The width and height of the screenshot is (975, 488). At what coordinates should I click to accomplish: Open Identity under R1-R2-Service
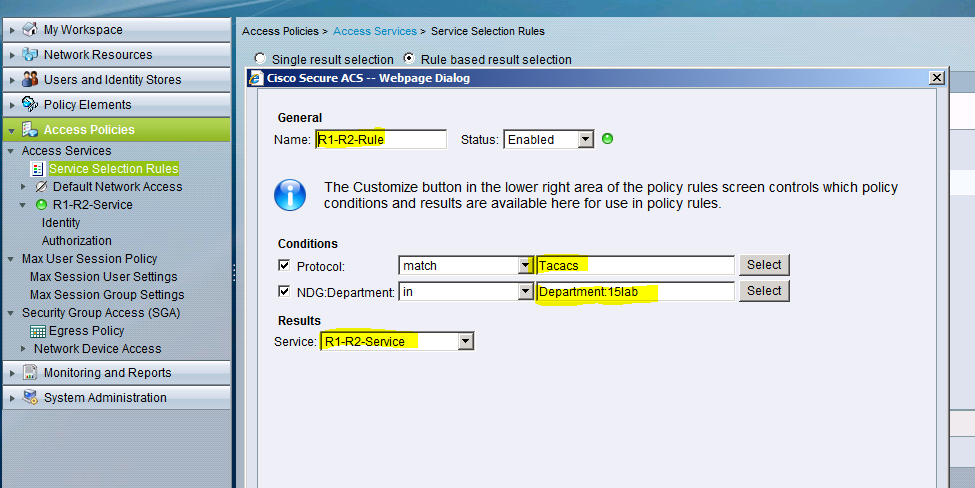pos(61,223)
